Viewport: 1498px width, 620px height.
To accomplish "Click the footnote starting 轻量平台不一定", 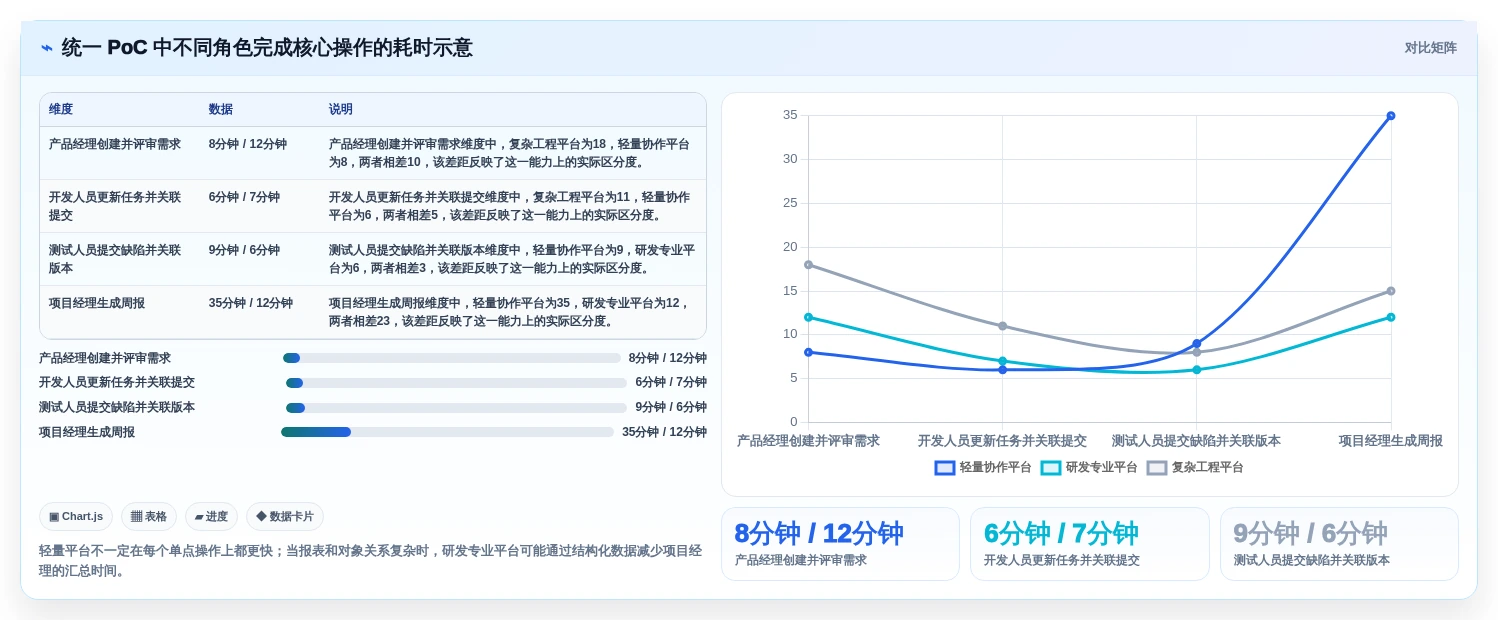I will pyautogui.click(x=370, y=561).
